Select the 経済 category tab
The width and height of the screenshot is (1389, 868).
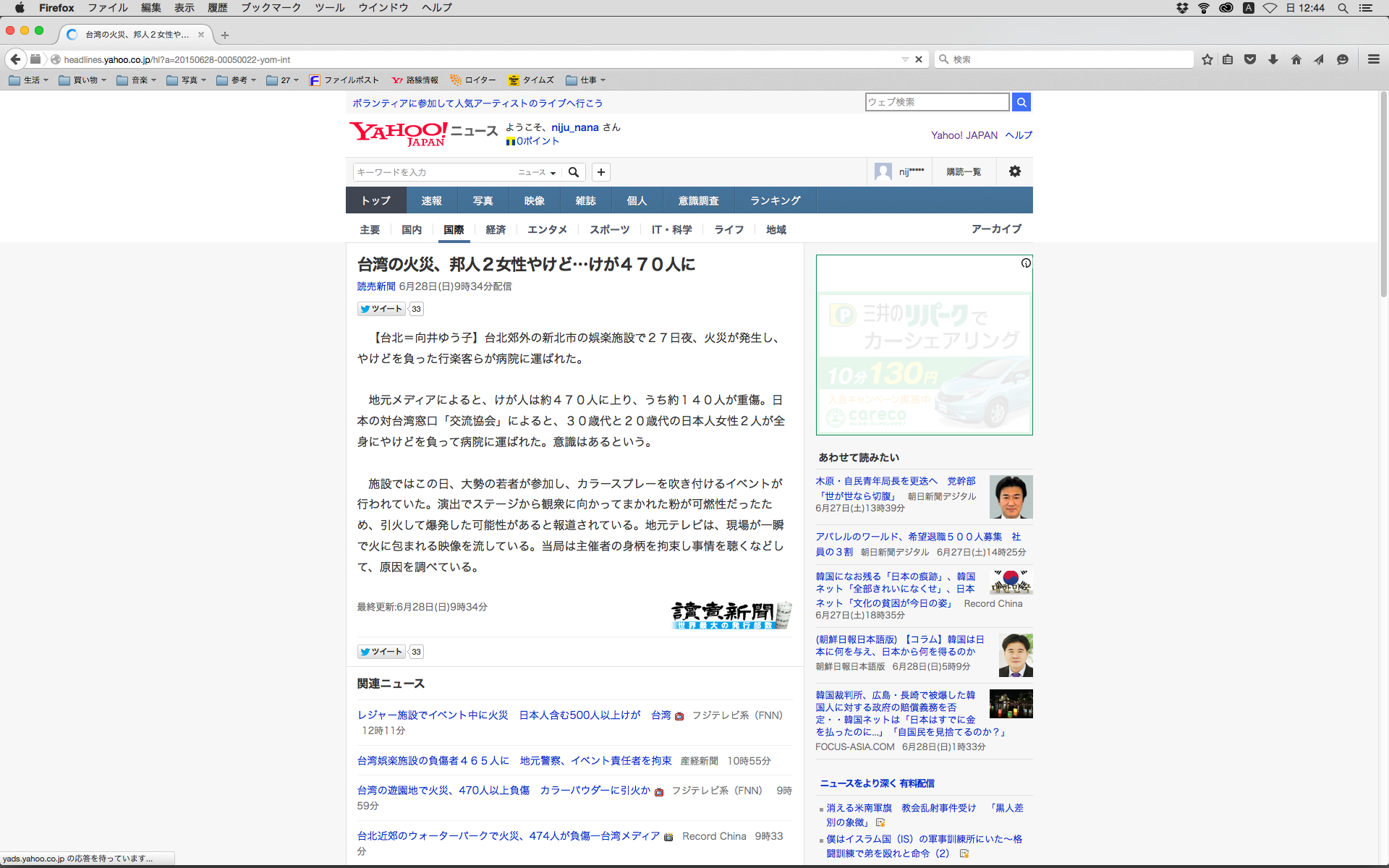(x=496, y=229)
